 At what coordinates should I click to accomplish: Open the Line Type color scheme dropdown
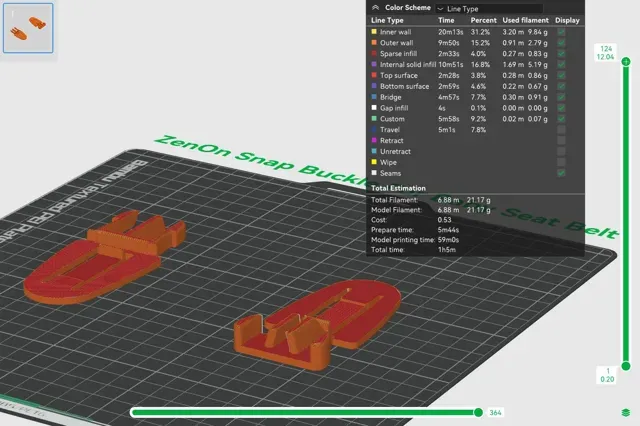pyautogui.click(x=489, y=9)
